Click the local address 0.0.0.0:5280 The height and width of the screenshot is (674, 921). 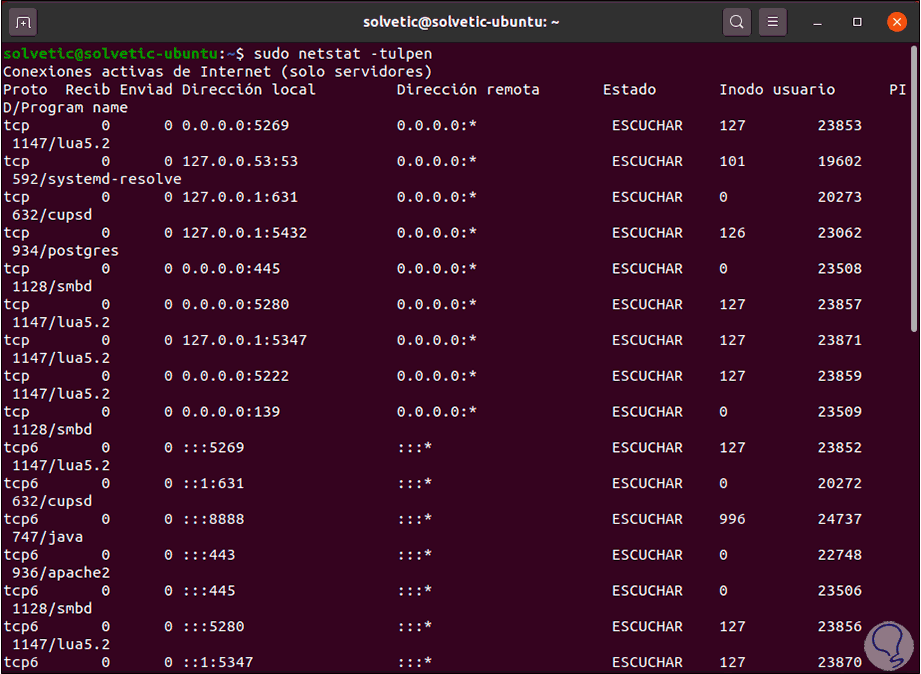[x=236, y=305]
